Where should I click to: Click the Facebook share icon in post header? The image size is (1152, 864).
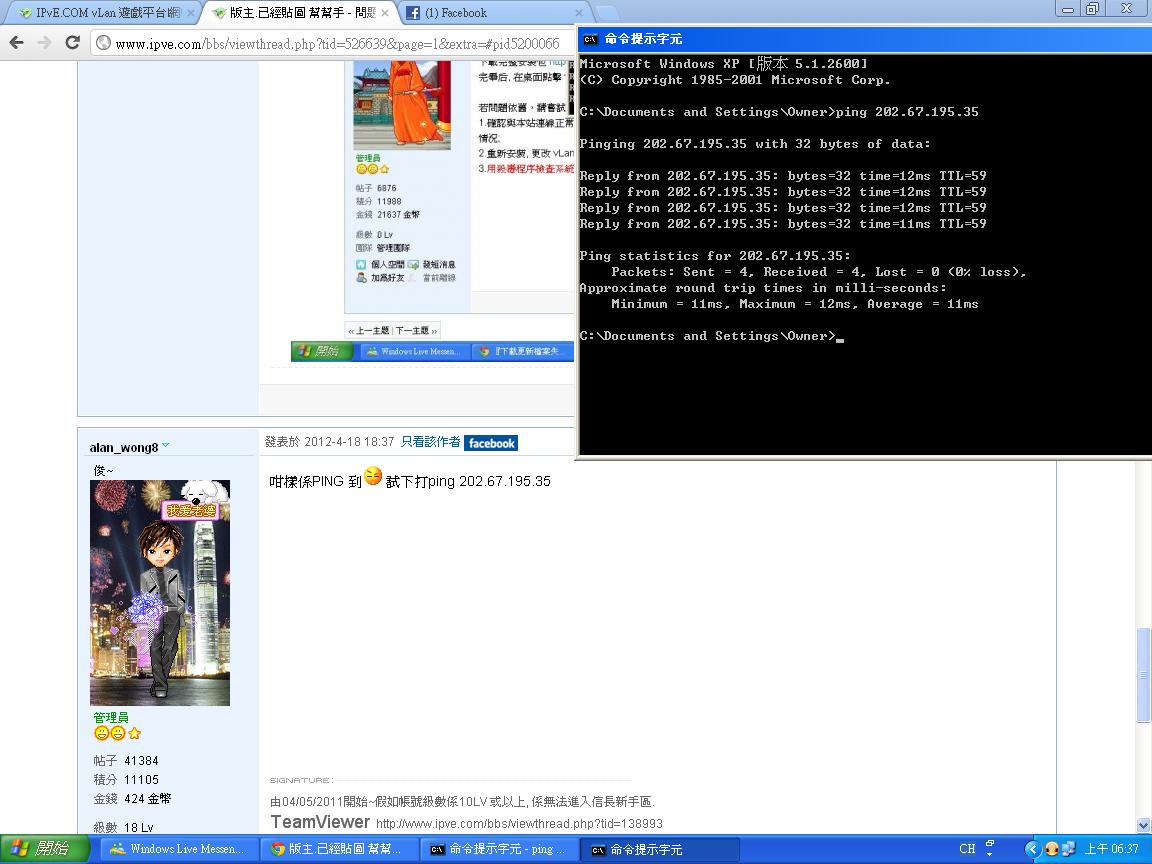point(491,443)
